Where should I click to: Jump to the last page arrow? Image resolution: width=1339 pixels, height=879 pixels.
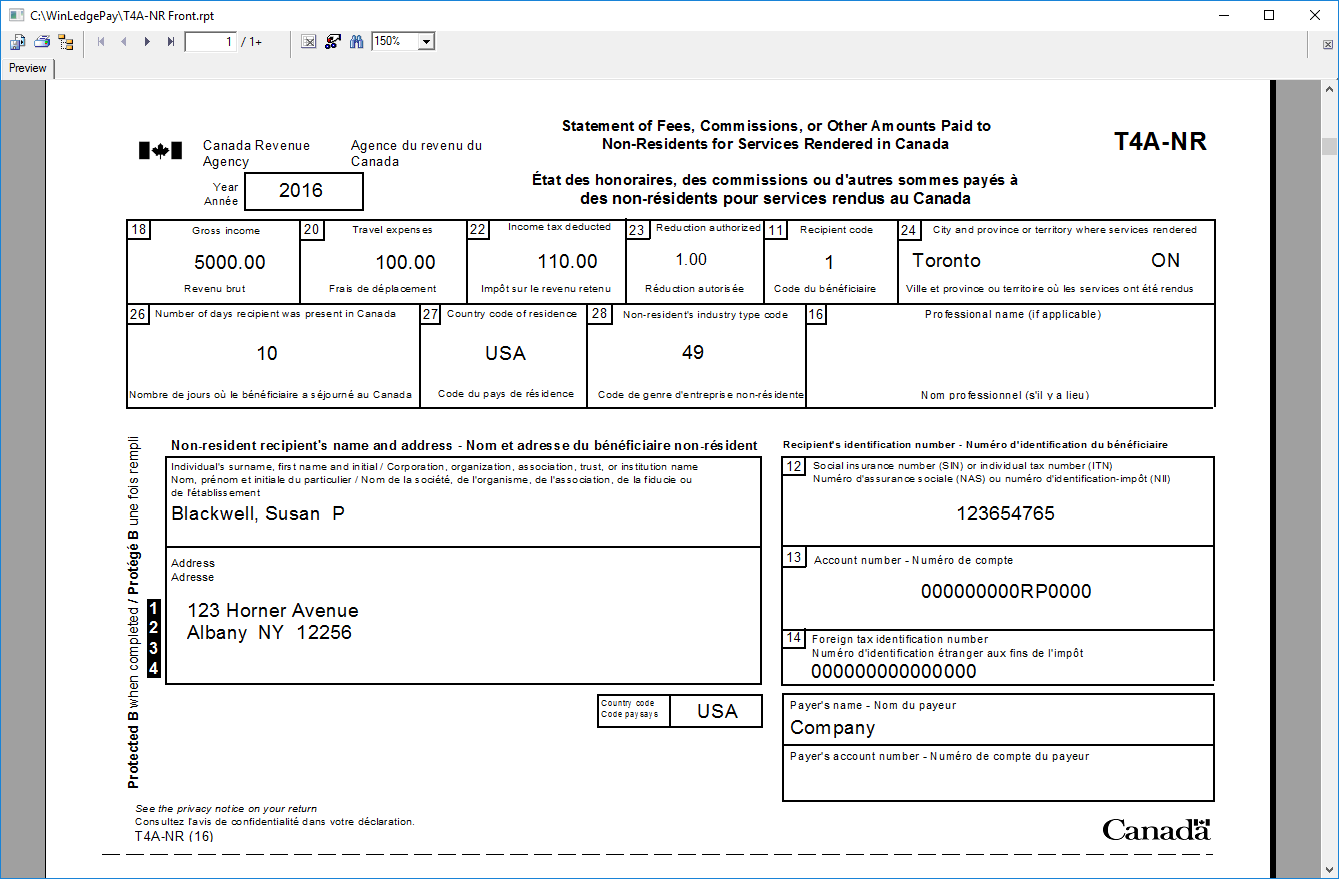click(171, 42)
